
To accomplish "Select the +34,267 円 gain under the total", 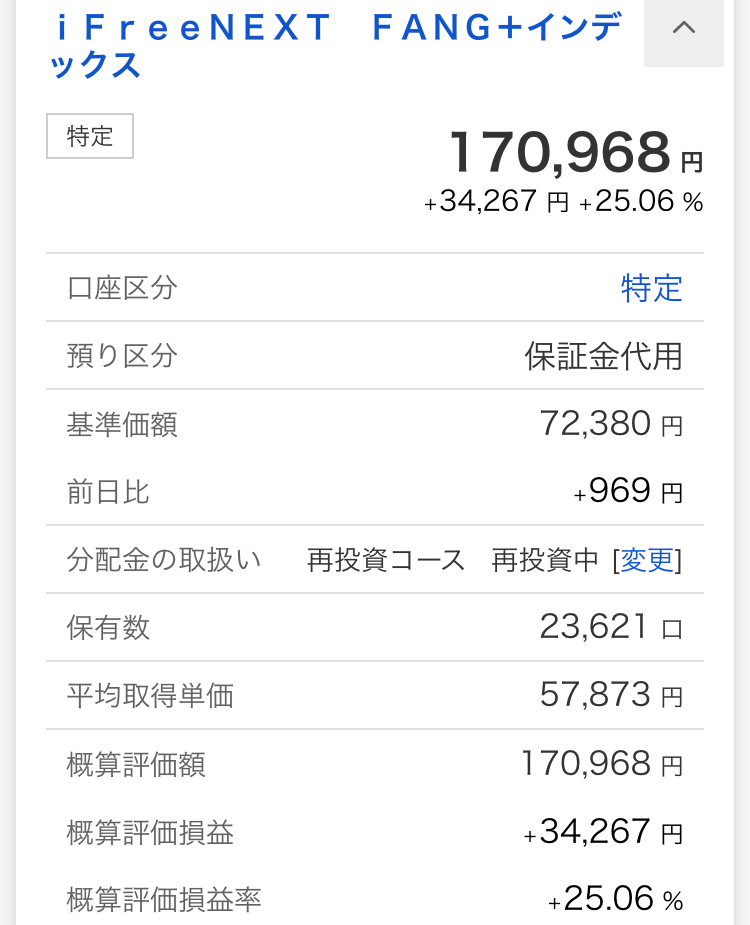I will coord(496,202).
